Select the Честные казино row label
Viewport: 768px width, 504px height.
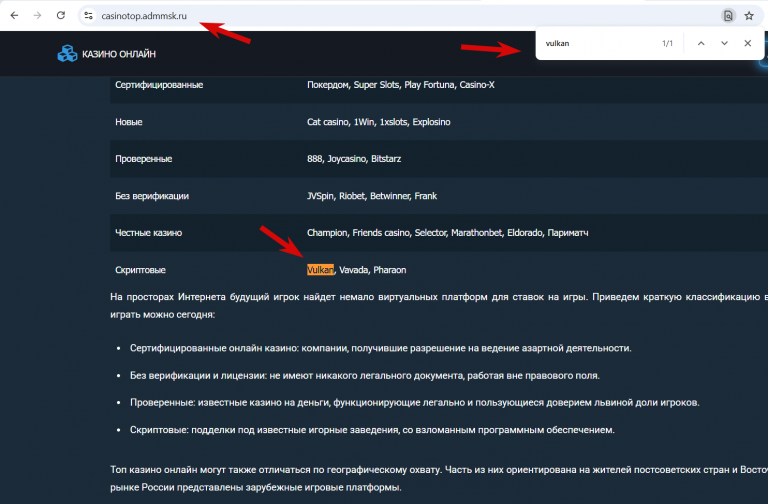(148, 233)
